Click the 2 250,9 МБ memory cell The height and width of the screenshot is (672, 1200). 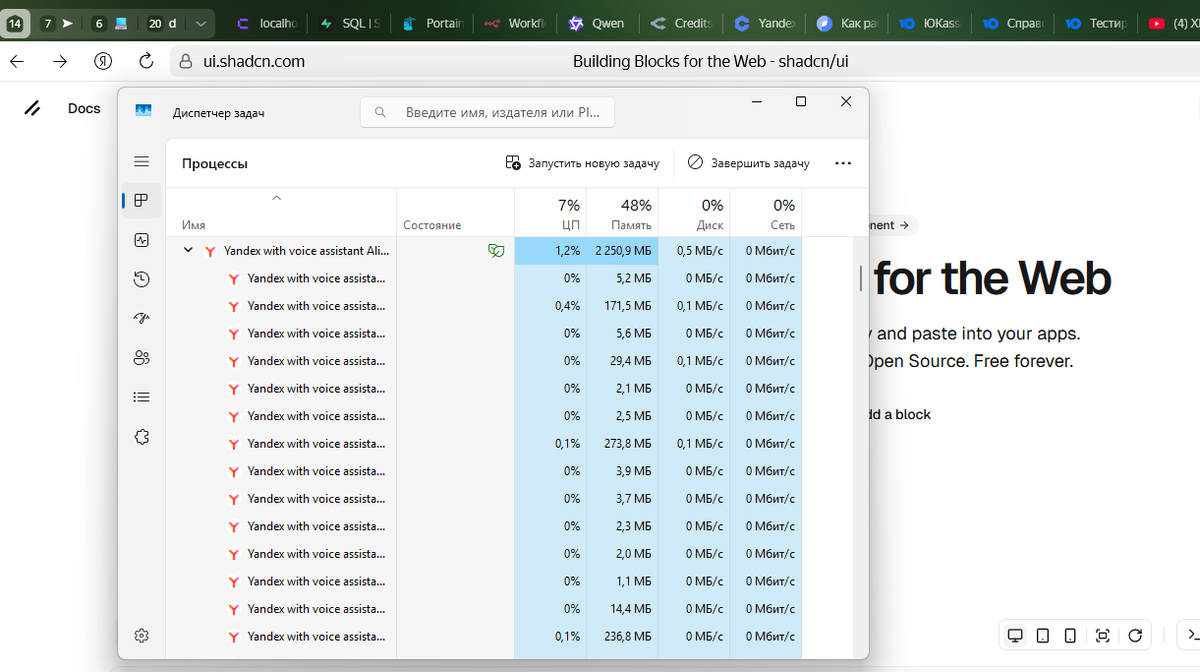[622, 251]
